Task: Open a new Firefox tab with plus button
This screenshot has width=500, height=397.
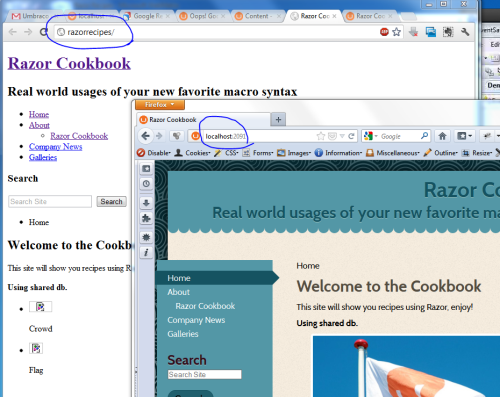Action: 278,119
